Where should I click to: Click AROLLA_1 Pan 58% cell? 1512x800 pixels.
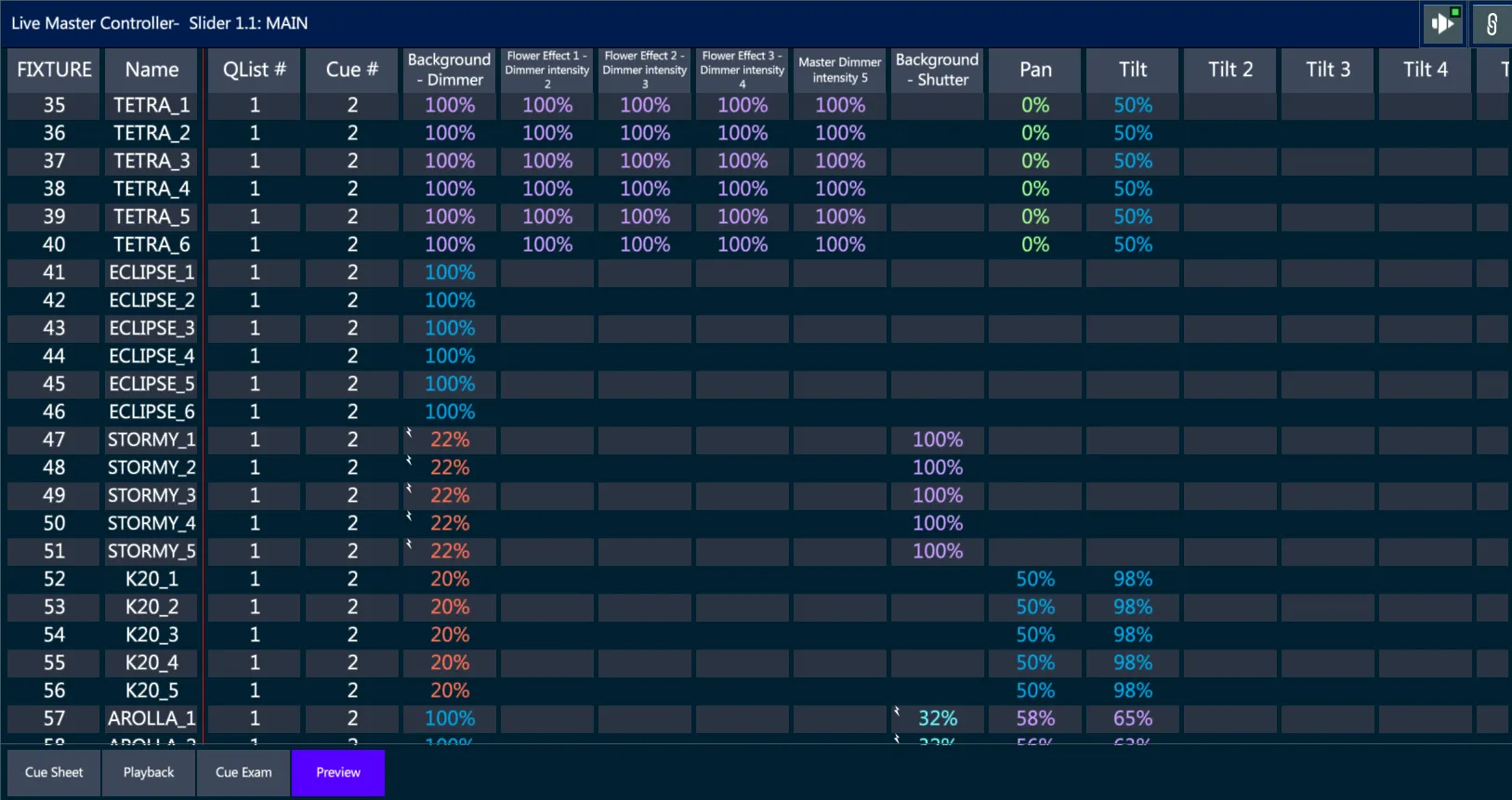pyautogui.click(x=1035, y=718)
